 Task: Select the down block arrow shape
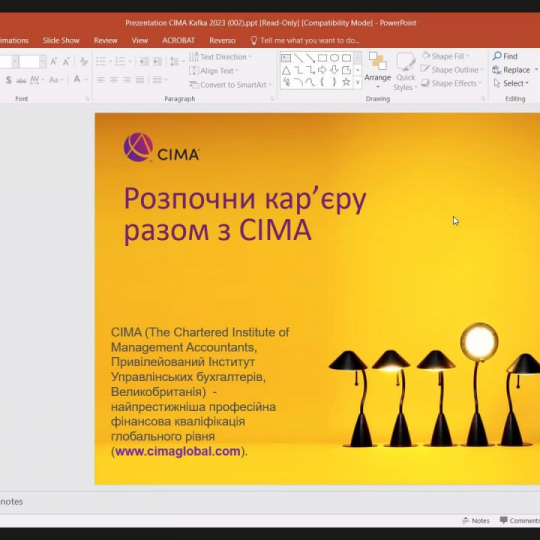coord(334,70)
